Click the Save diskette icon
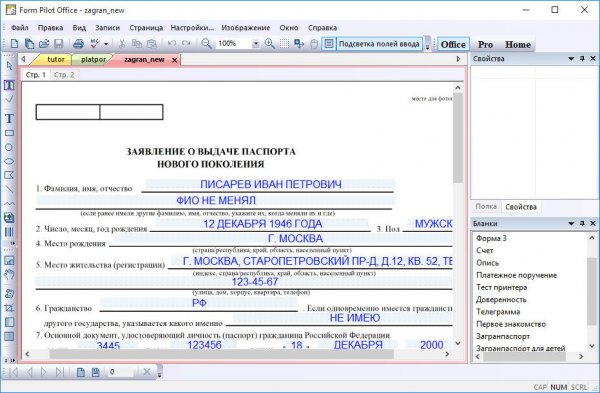 pos(58,44)
